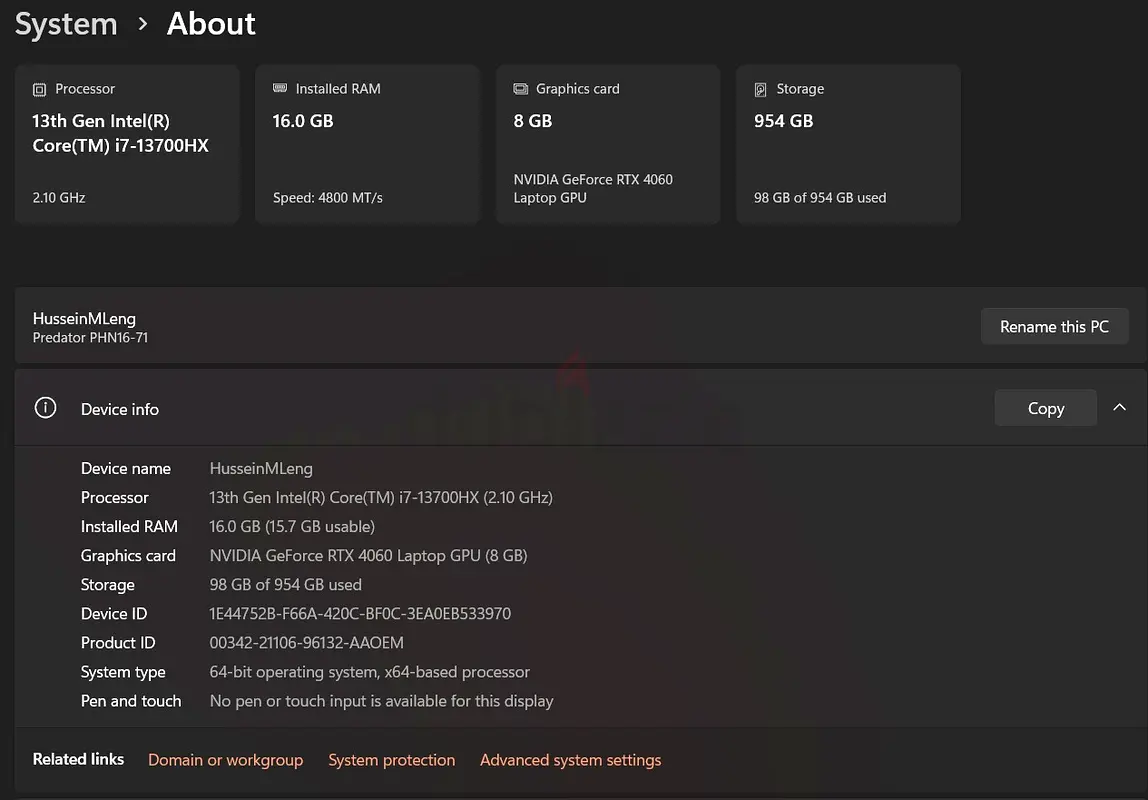Select the 16.0 GB Installed RAM heading in the card
The image size is (1148, 800).
point(303,121)
